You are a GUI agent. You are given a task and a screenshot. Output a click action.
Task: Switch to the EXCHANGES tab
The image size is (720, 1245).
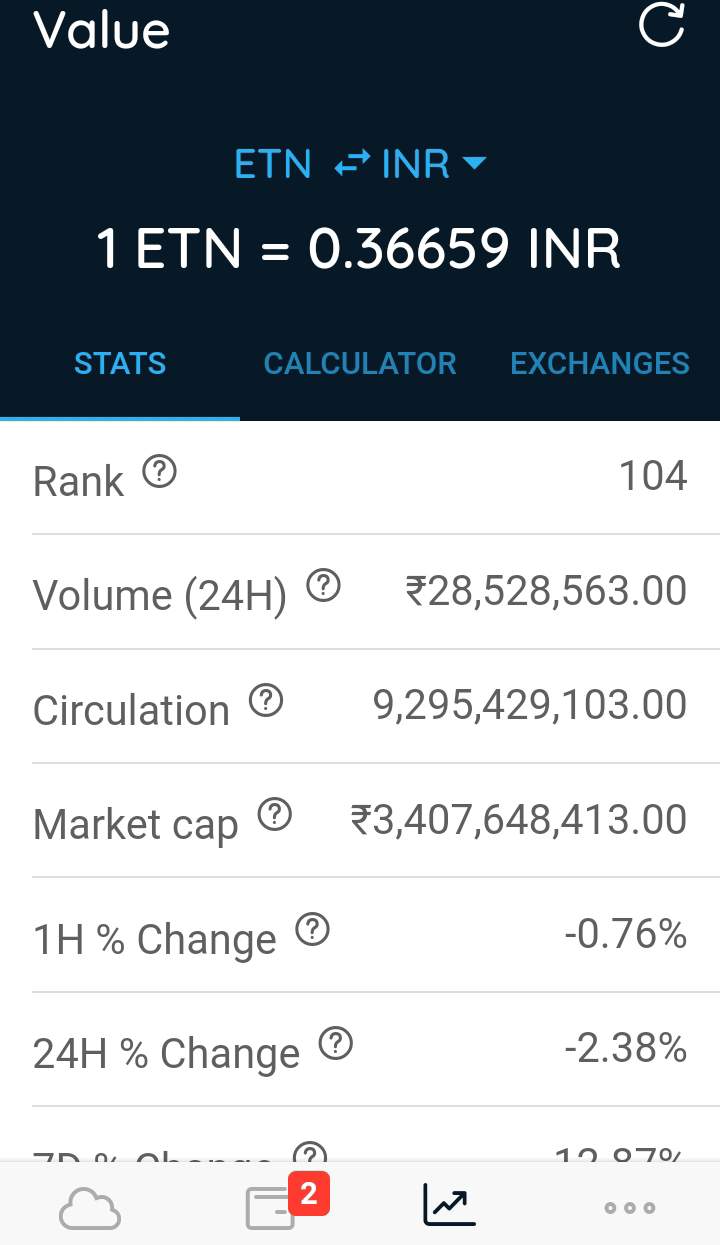click(x=599, y=363)
